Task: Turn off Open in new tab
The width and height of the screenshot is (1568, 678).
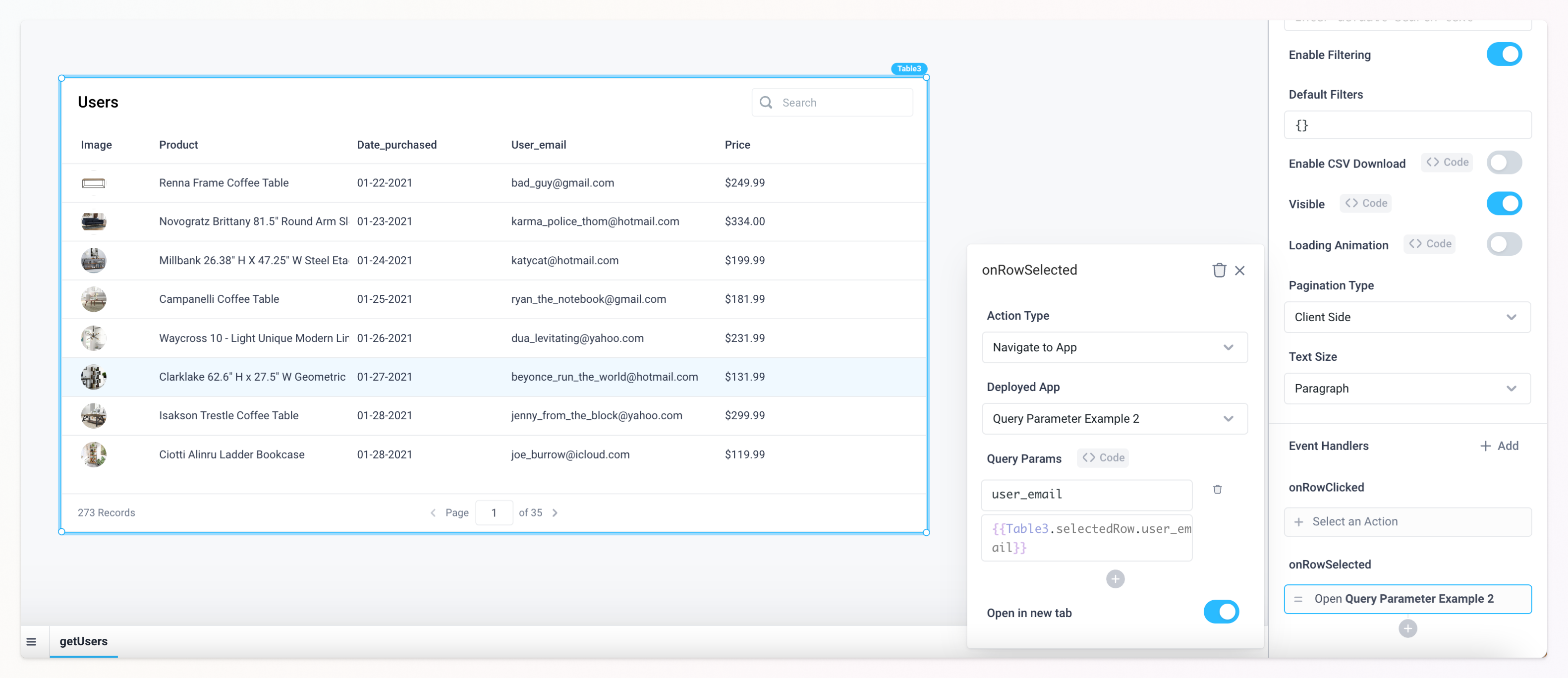Action: pos(1222,612)
